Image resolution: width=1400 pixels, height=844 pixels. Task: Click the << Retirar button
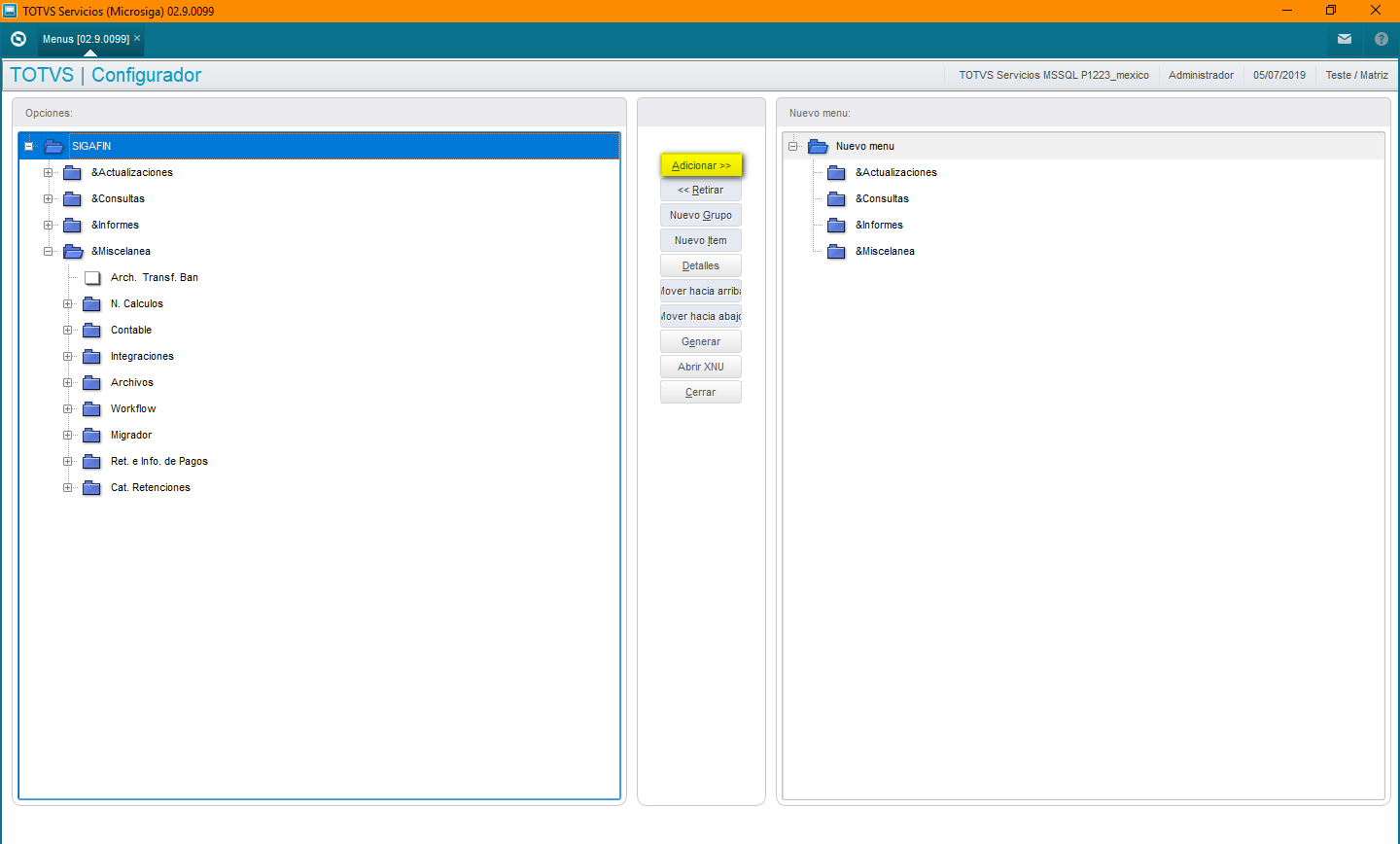click(701, 190)
